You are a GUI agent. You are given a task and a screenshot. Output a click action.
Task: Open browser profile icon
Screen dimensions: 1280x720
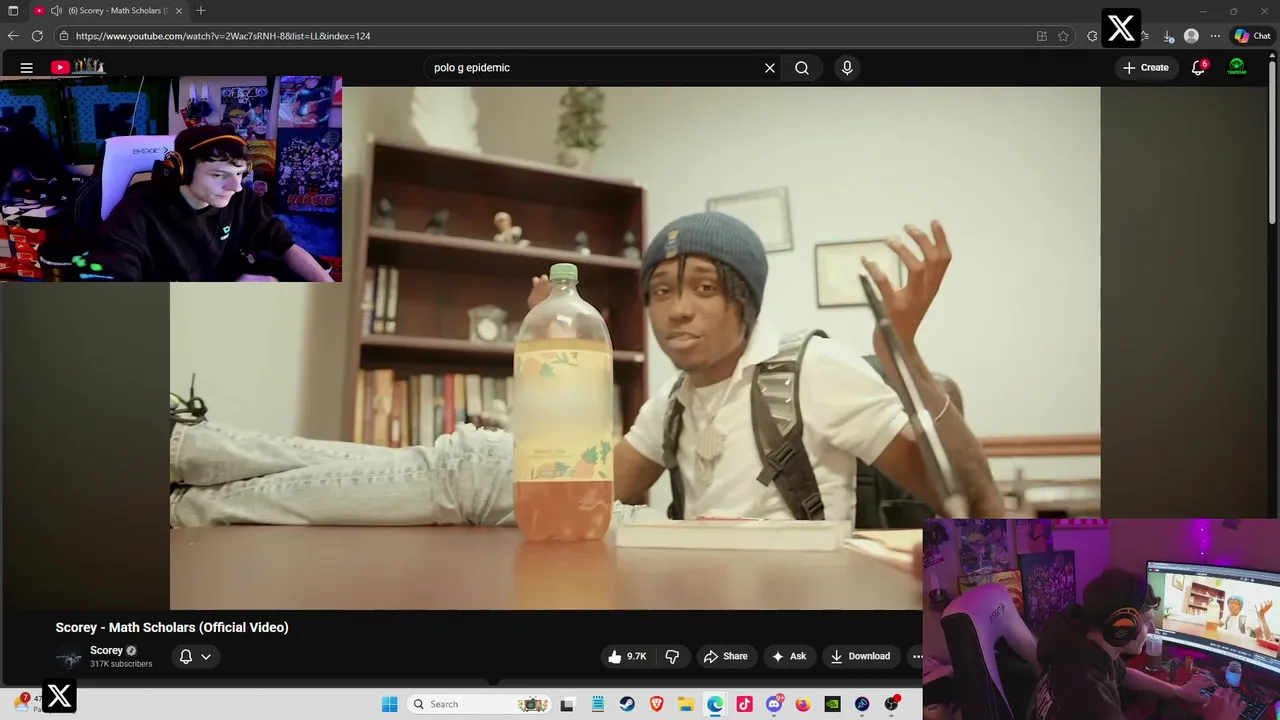pyautogui.click(x=1191, y=36)
